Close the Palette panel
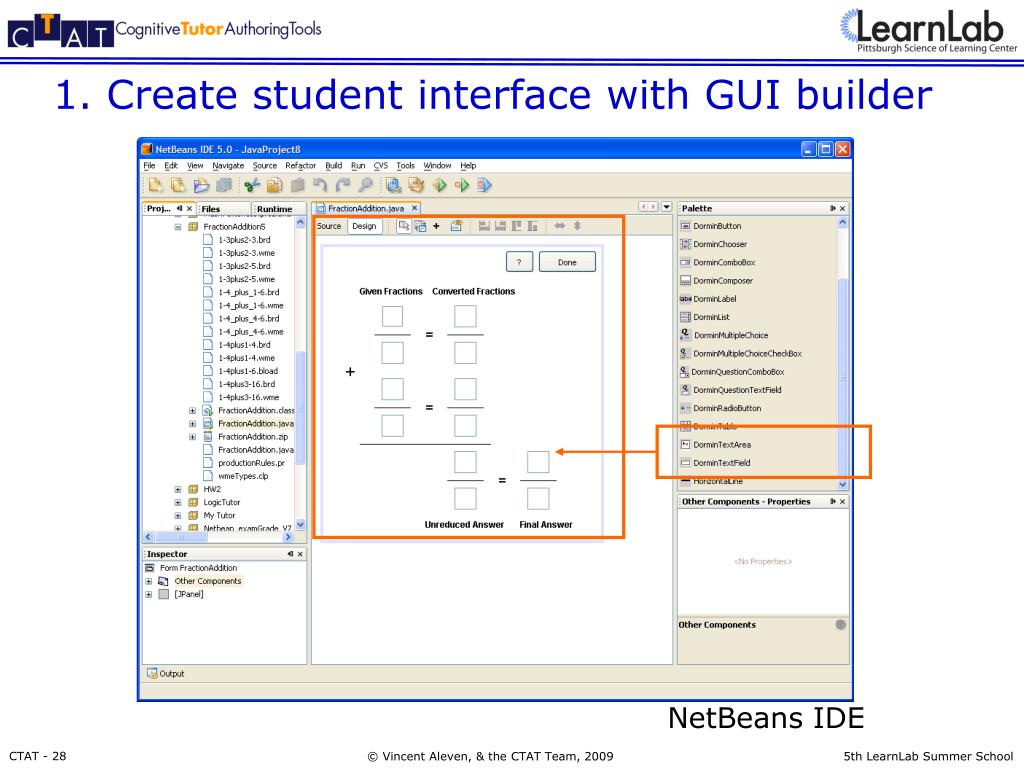 pos(842,208)
